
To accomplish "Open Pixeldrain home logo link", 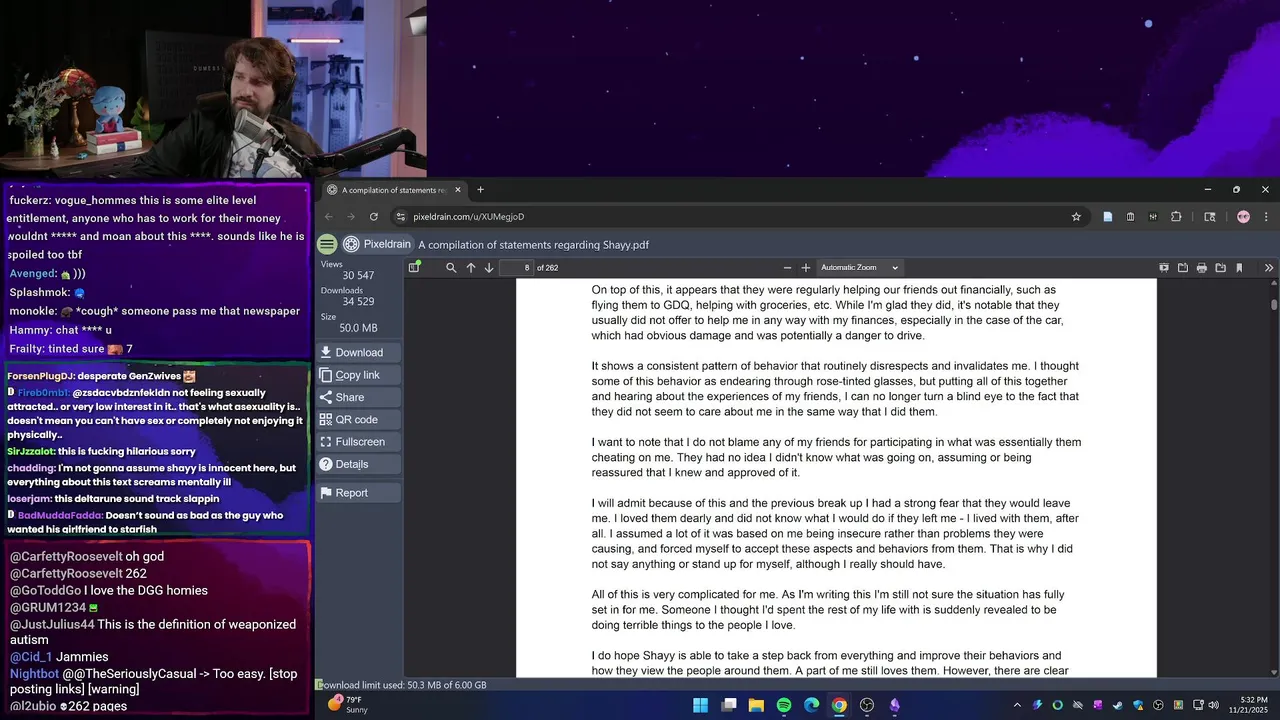I will click(x=377, y=244).
